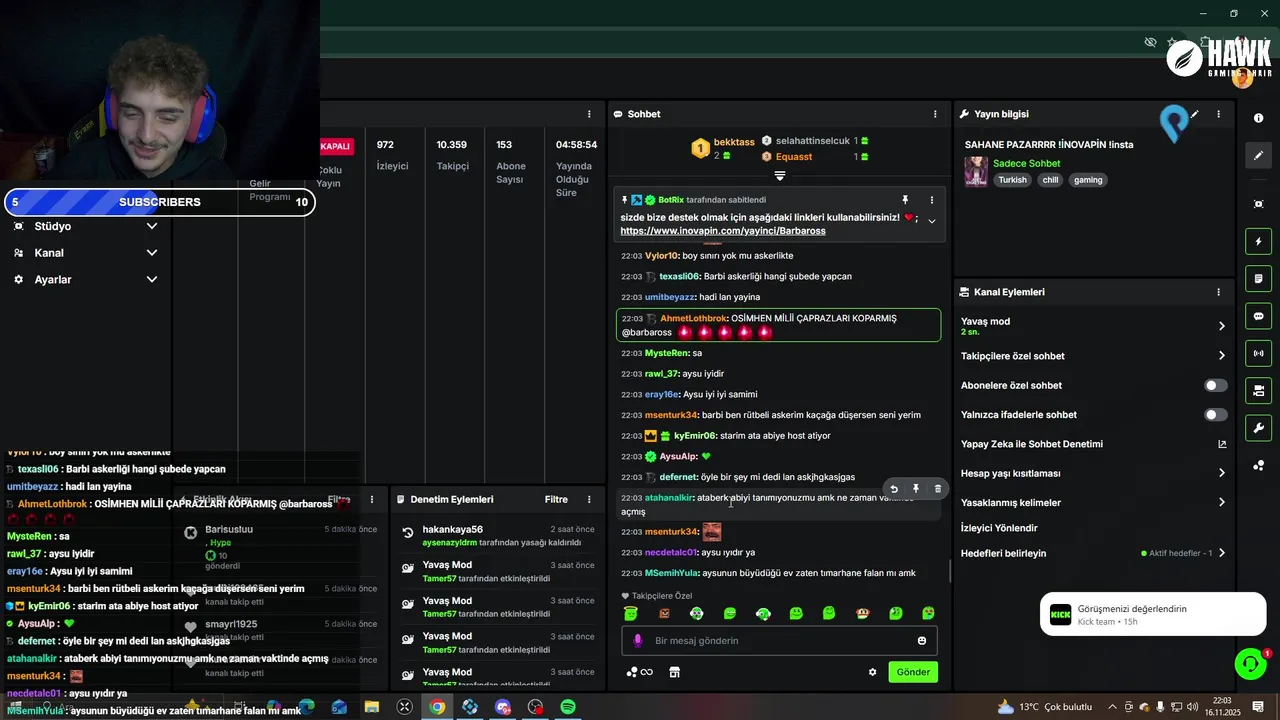
Task: Toggle the wrench panel icon in the sidebar
Action: click(1258, 428)
